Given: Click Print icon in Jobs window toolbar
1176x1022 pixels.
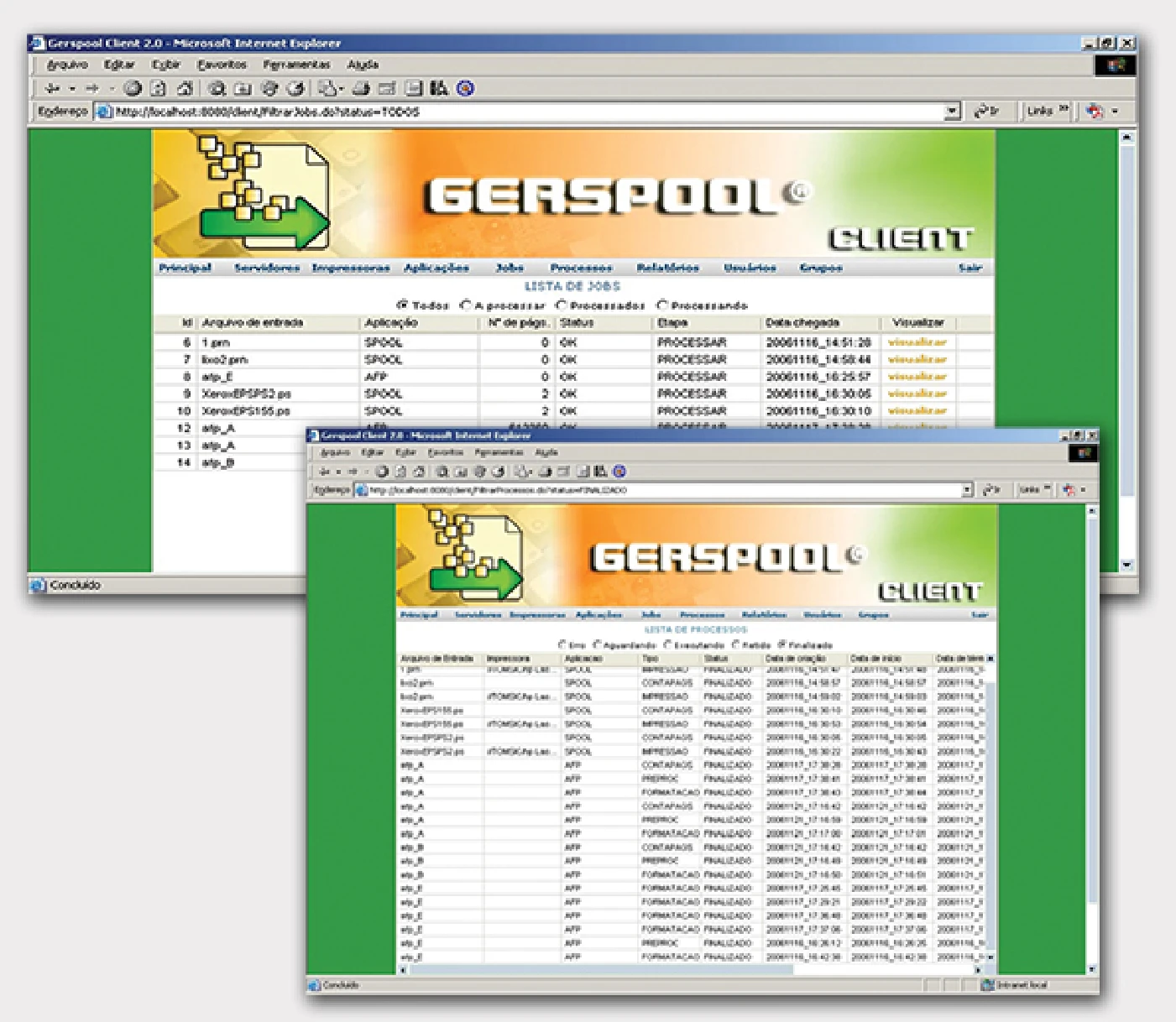Looking at the screenshot, I should click(x=361, y=88).
